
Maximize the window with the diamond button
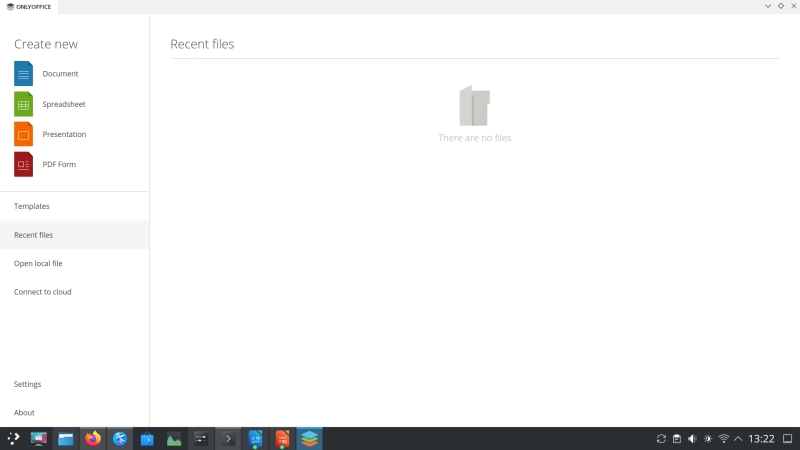[x=781, y=6]
